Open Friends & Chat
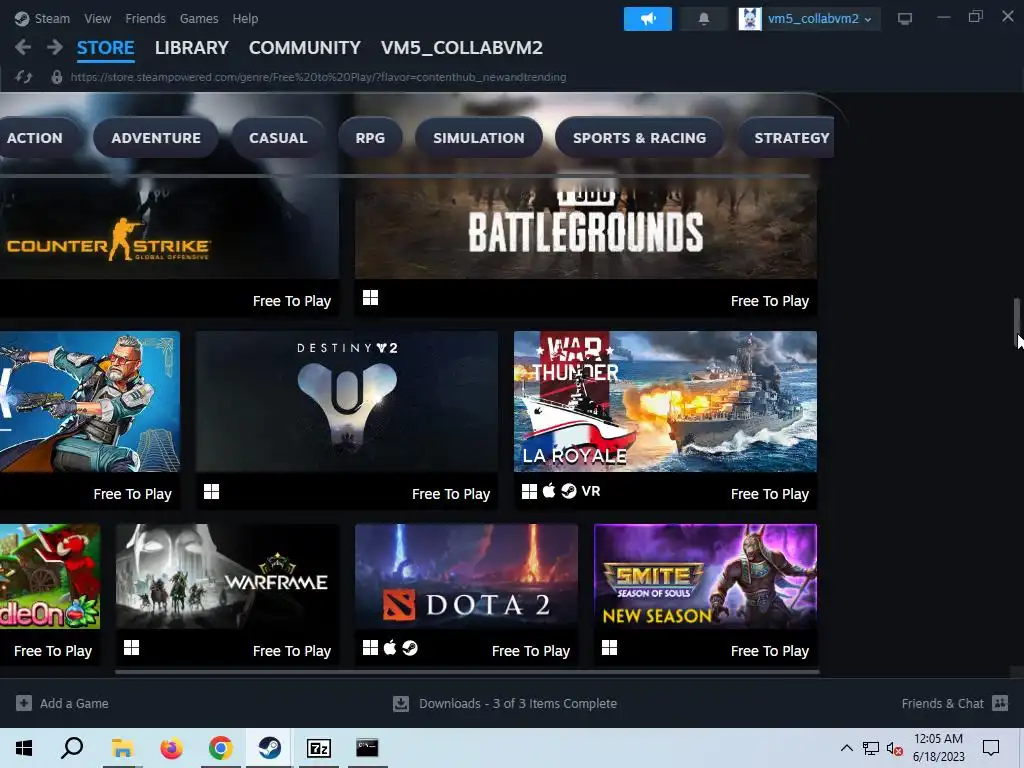Viewport: 1024px width, 768px height. (x=955, y=703)
